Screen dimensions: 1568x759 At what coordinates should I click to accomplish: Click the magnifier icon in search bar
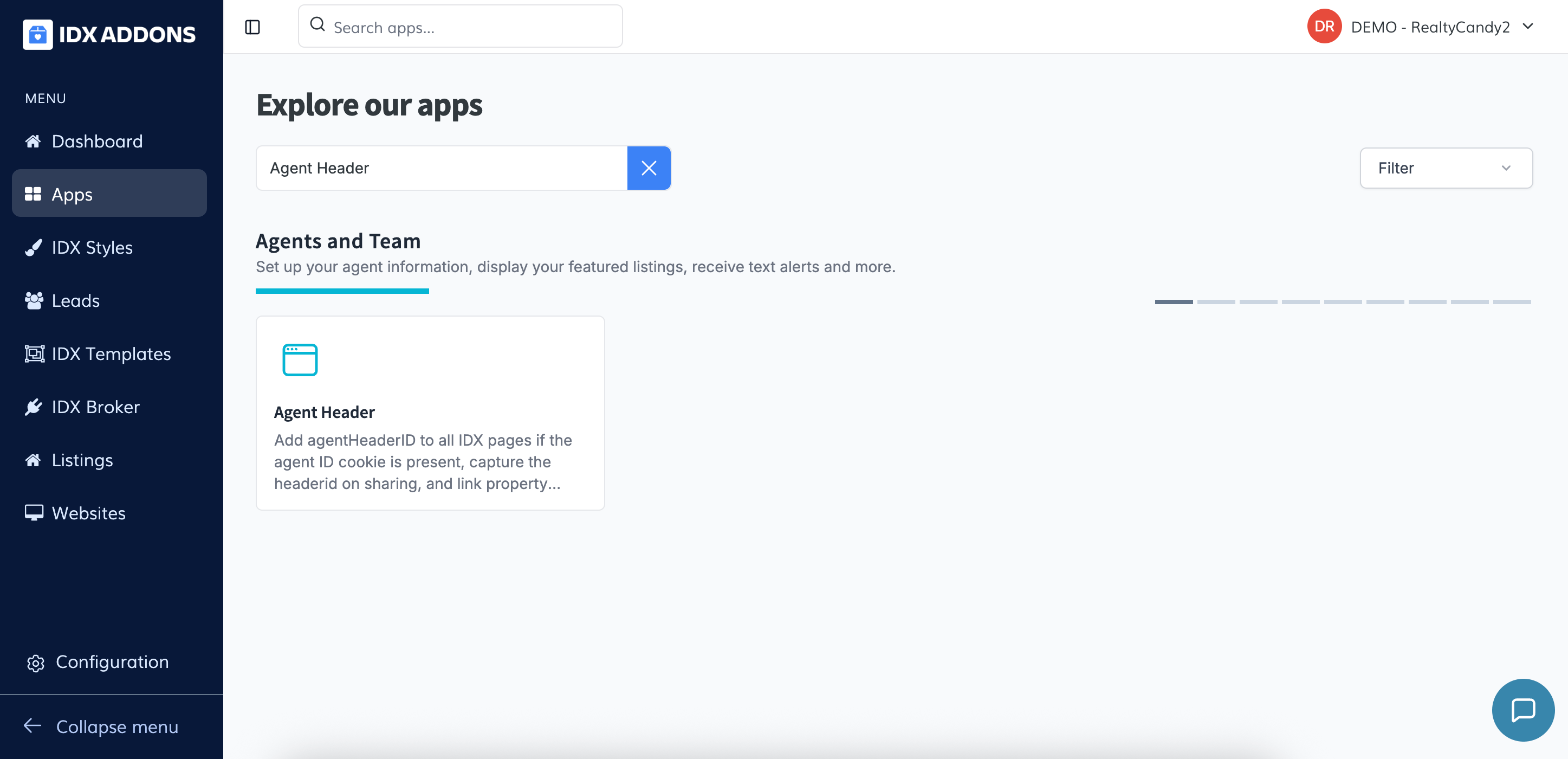(317, 25)
